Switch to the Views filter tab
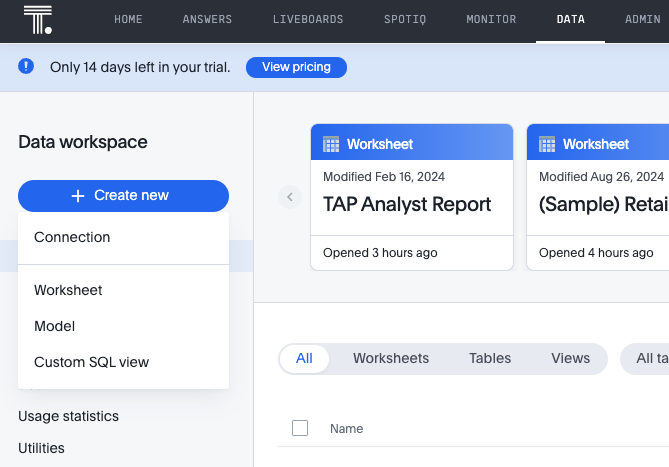Viewport: 669px width, 467px height. 570,359
